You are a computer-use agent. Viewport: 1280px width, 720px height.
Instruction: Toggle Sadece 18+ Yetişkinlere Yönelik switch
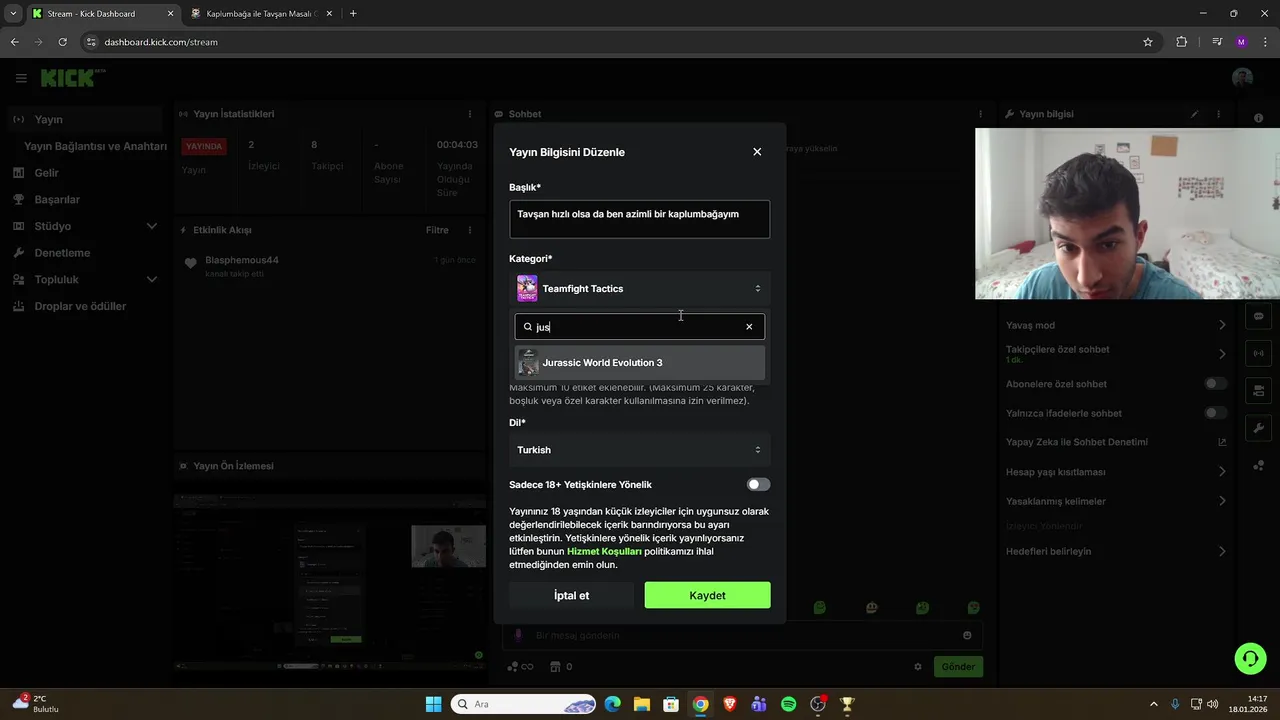tap(759, 485)
